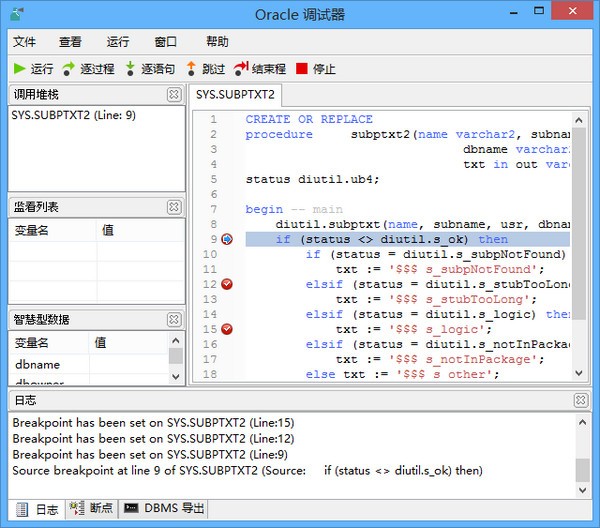The width and height of the screenshot is (600, 528).
Task: Collapse the 智慧型数据 panel using its corner button
Action: point(174,320)
